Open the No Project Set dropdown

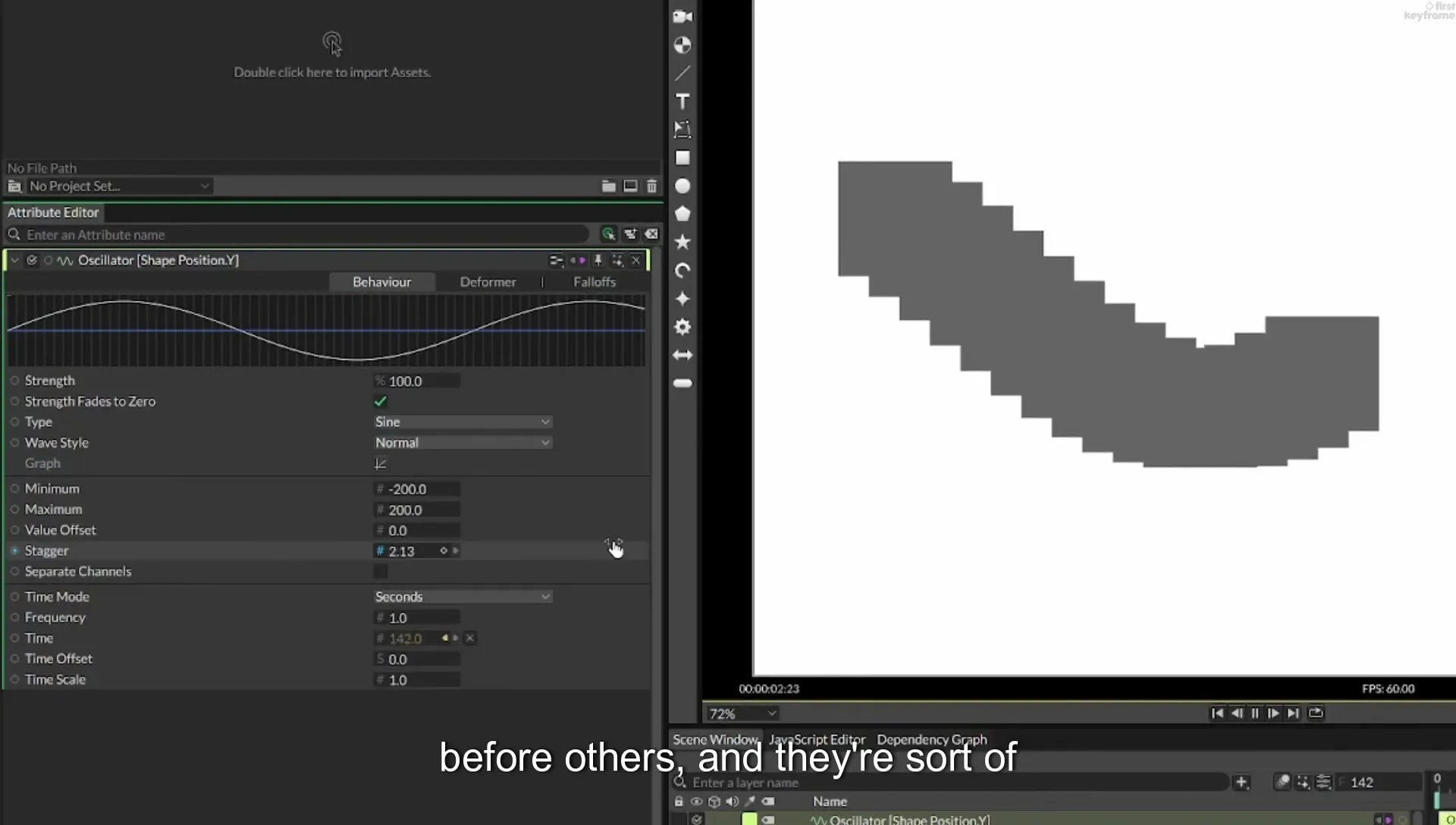pyautogui.click(x=119, y=186)
